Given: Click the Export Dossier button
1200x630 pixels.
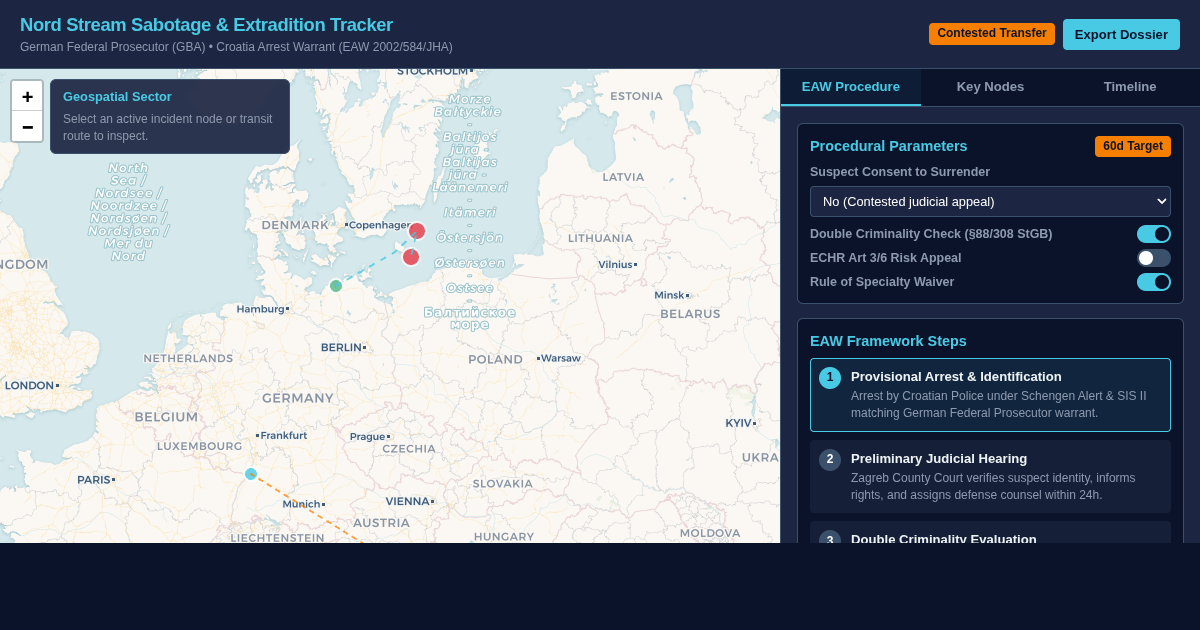Looking at the screenshot, I should (1121, 34).
